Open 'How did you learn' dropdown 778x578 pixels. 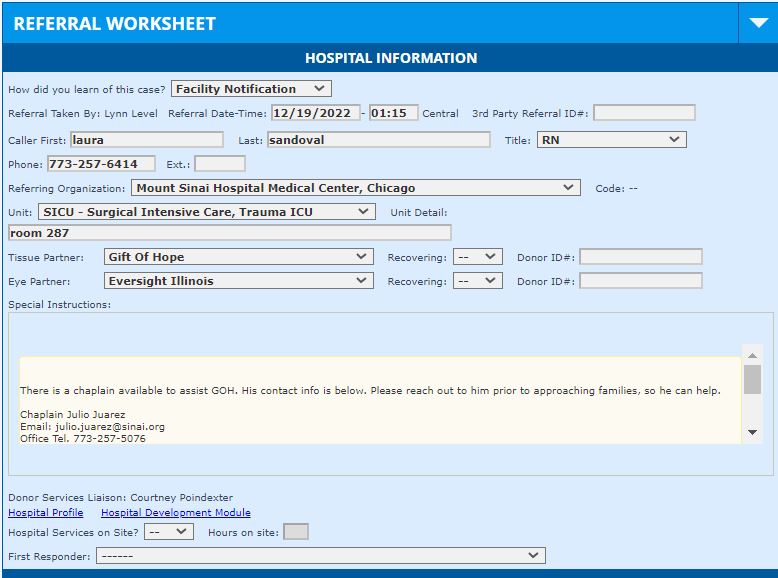[x=251, y=89]
